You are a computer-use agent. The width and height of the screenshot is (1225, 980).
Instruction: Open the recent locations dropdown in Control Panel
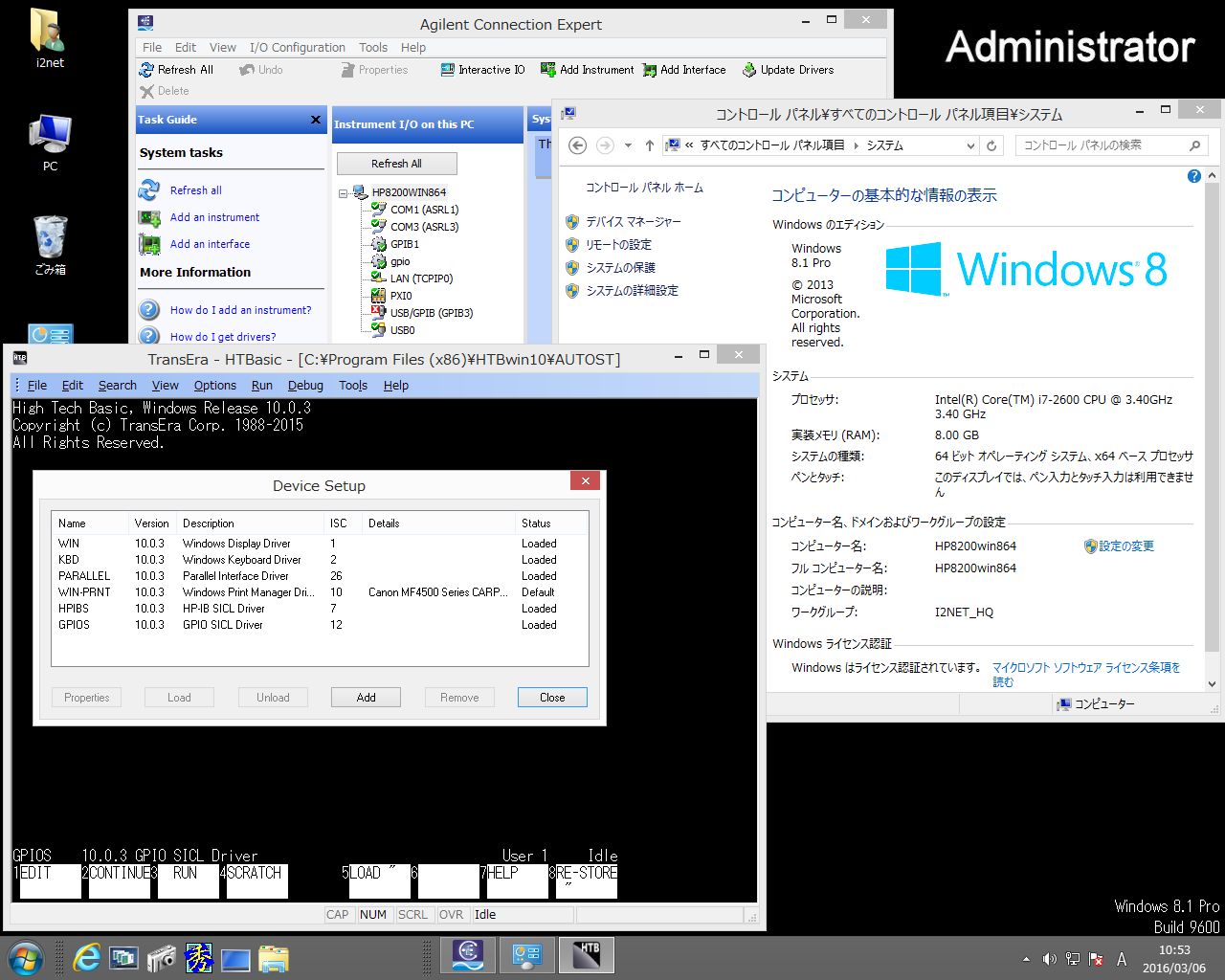628,145
